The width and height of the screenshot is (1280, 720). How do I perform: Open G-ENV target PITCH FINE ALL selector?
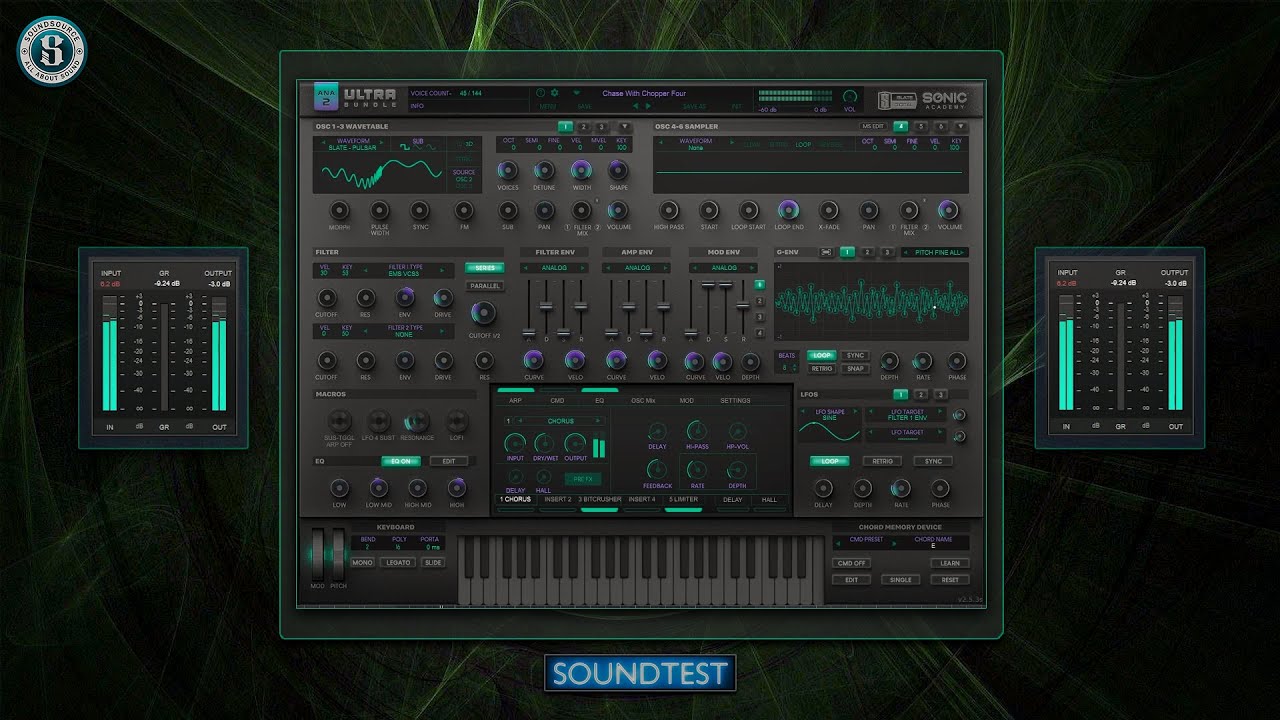click(935, 252)
